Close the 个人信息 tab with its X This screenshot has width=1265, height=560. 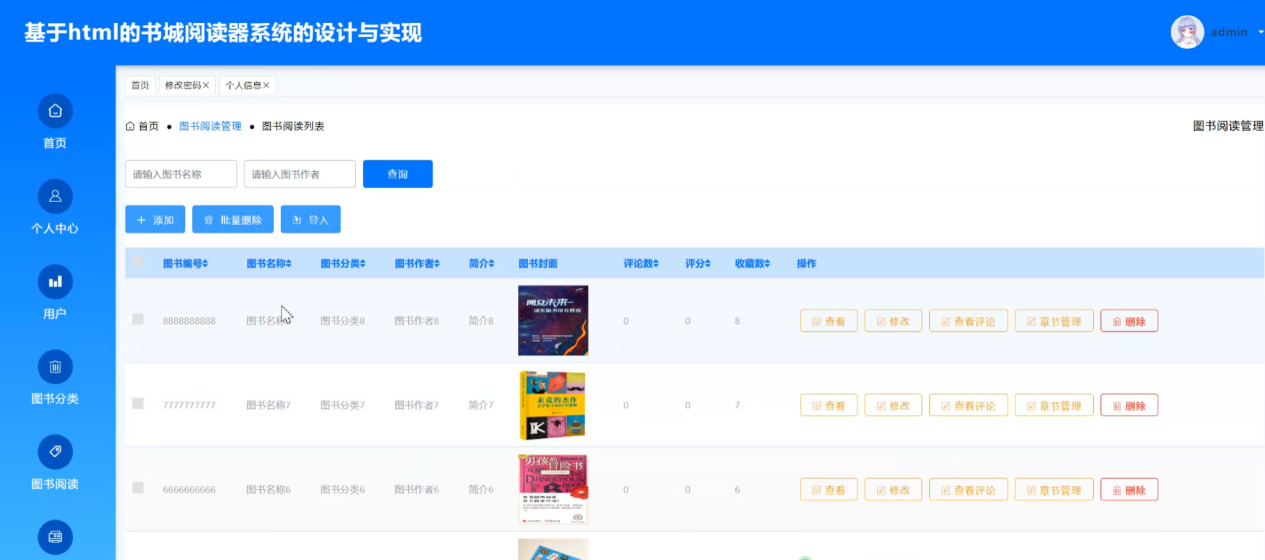coord(266,85)
